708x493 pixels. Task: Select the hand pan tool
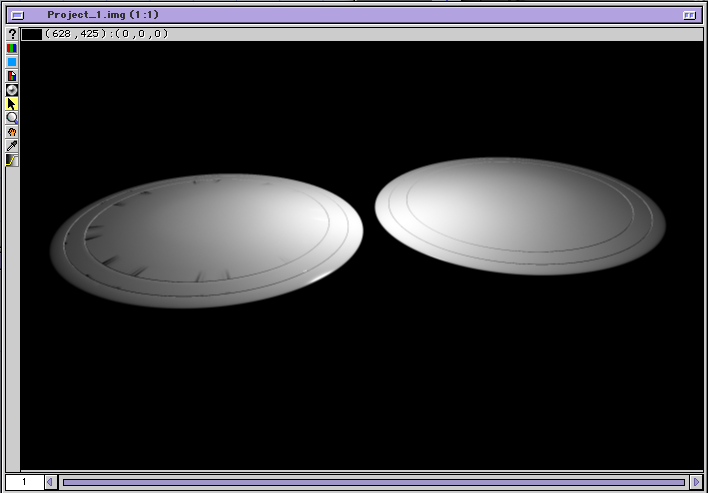pyautogui.click(x=12, y=132)
